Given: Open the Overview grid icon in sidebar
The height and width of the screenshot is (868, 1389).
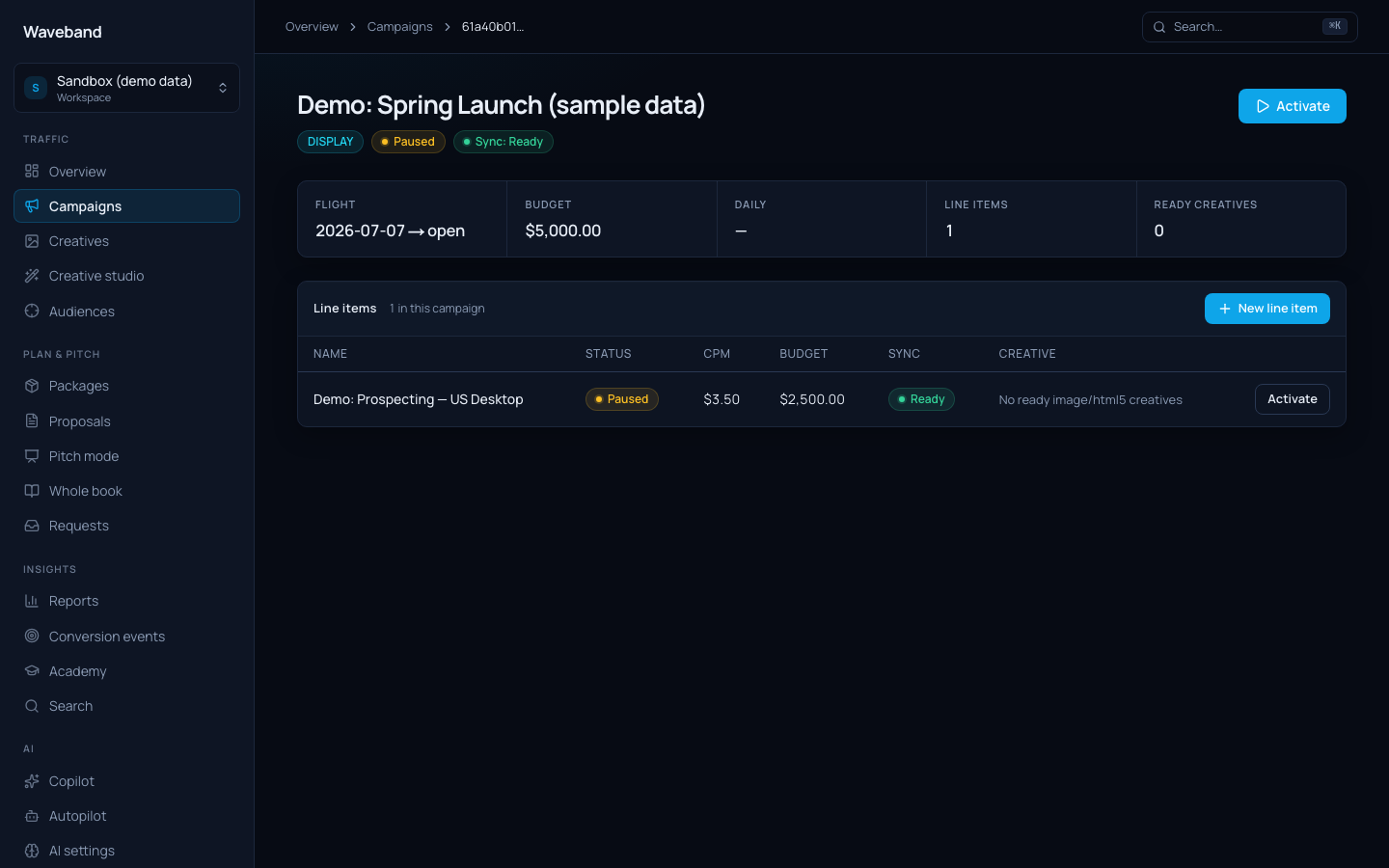Looking at the screenshot, I should click(x=32, y=172).
